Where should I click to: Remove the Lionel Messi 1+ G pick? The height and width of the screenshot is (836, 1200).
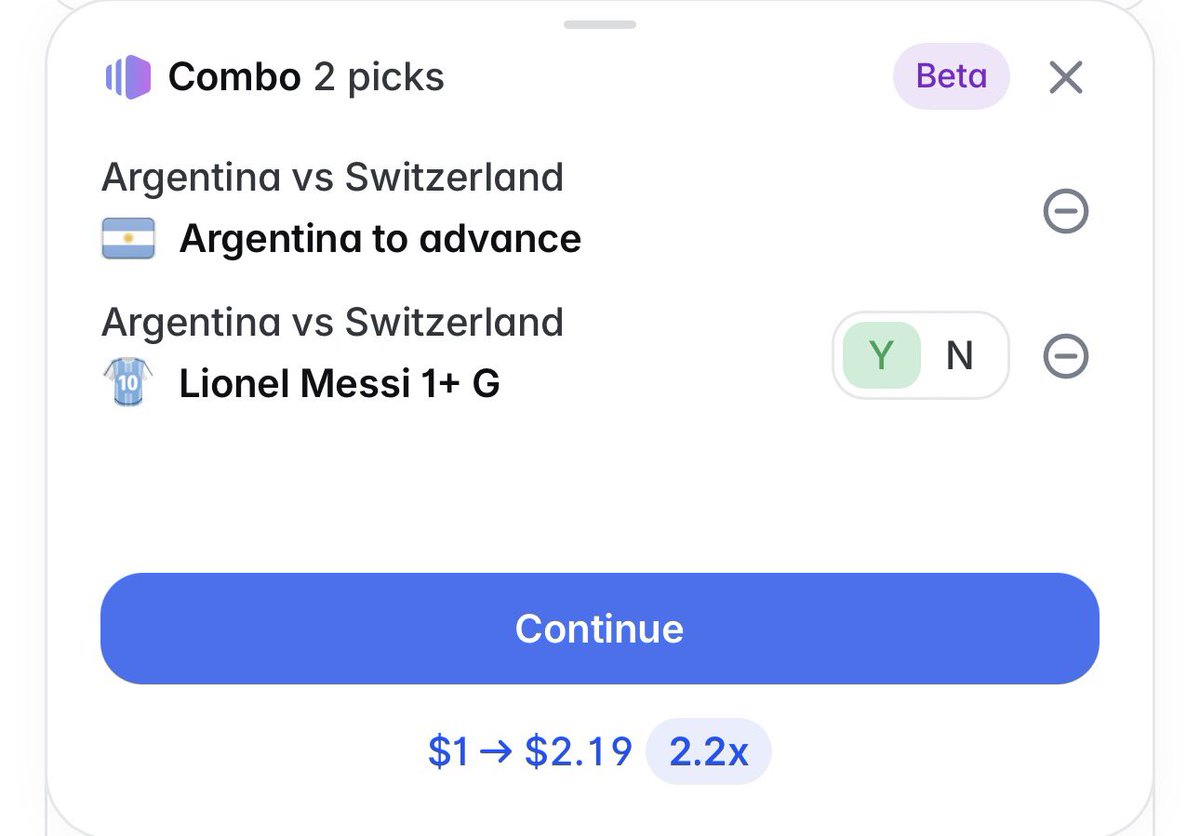pos(1066,357)
